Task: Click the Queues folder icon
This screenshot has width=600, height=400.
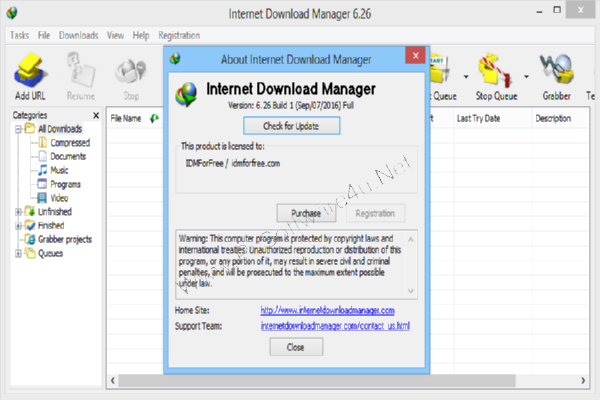Action: click(x=30, y=253)
